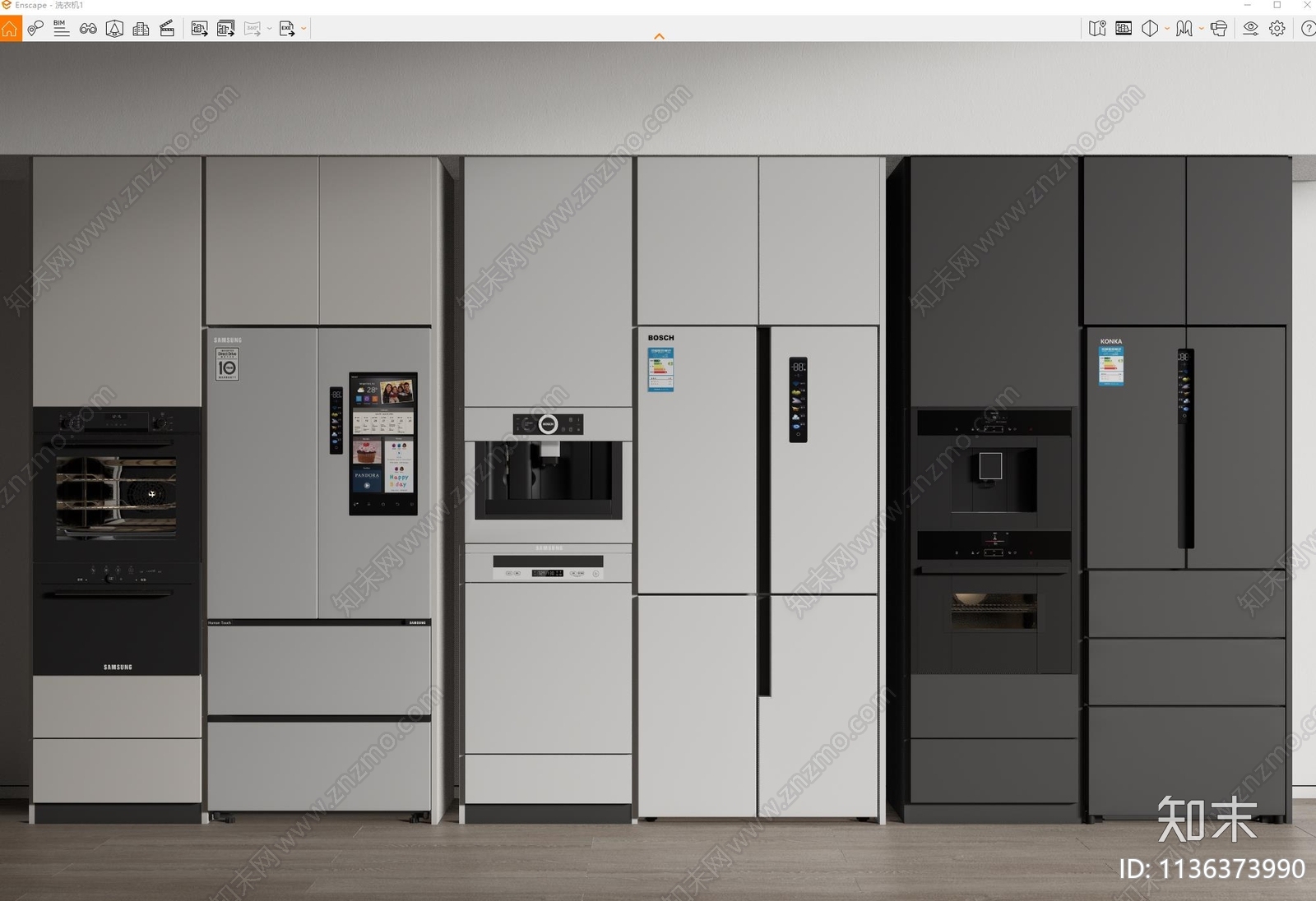Minimize the Enscape window

[x=1247, y=5]
